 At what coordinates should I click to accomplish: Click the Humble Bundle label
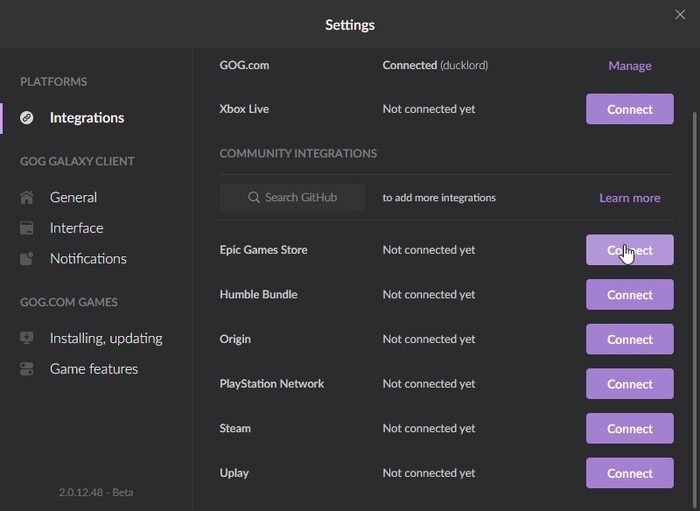tap(258, 295)
